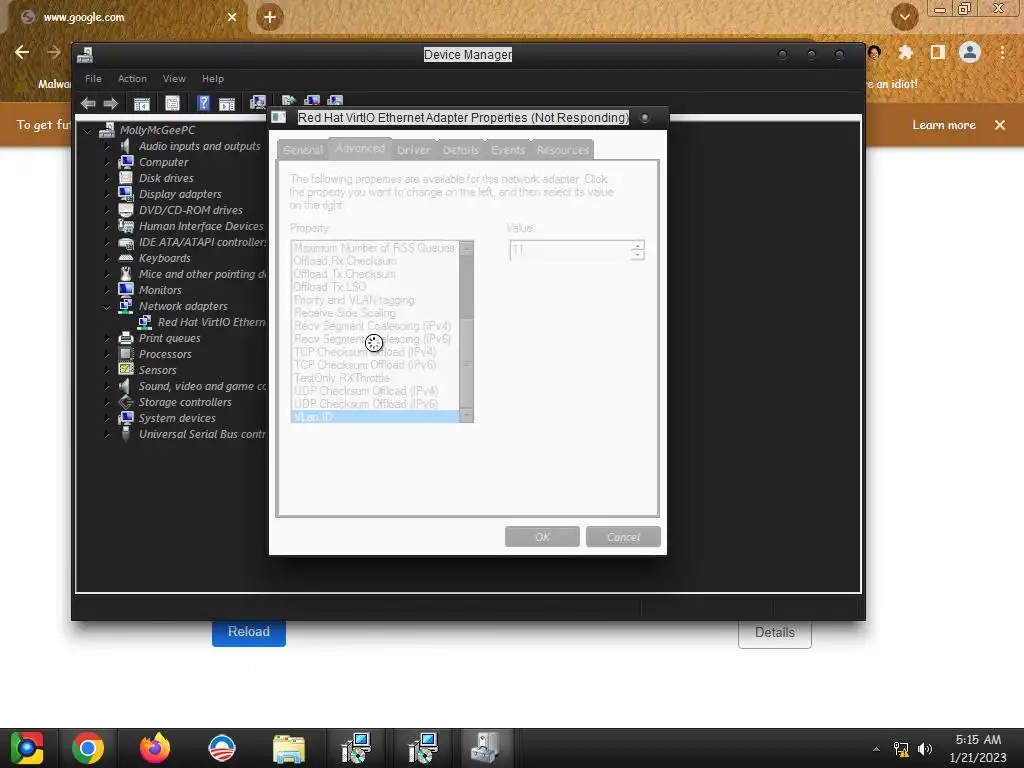This screenshot has width=1024, height=768.
Task: Expand the DVD/CD-ROM drives category
Action: pos(107,210)
